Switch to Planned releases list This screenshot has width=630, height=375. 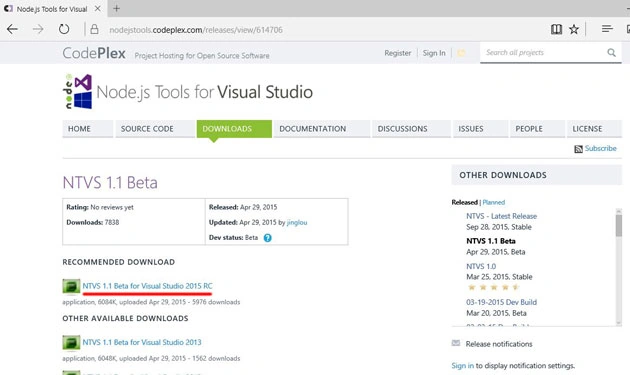[494, 202]
